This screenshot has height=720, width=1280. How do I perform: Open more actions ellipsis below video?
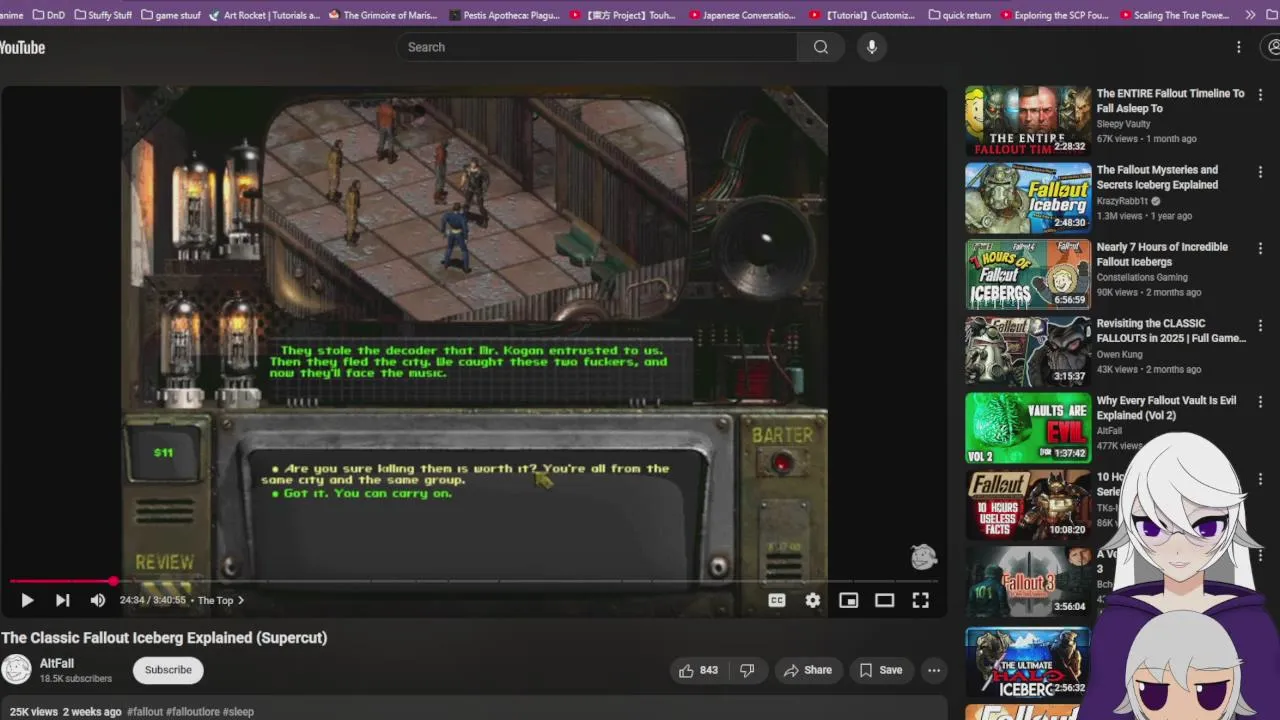[x=933, y=670]
